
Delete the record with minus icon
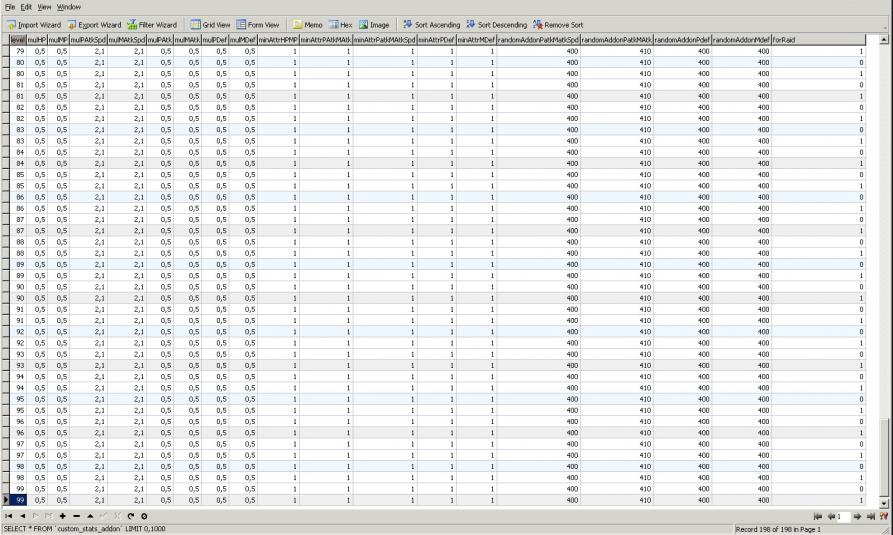(76, 516)
